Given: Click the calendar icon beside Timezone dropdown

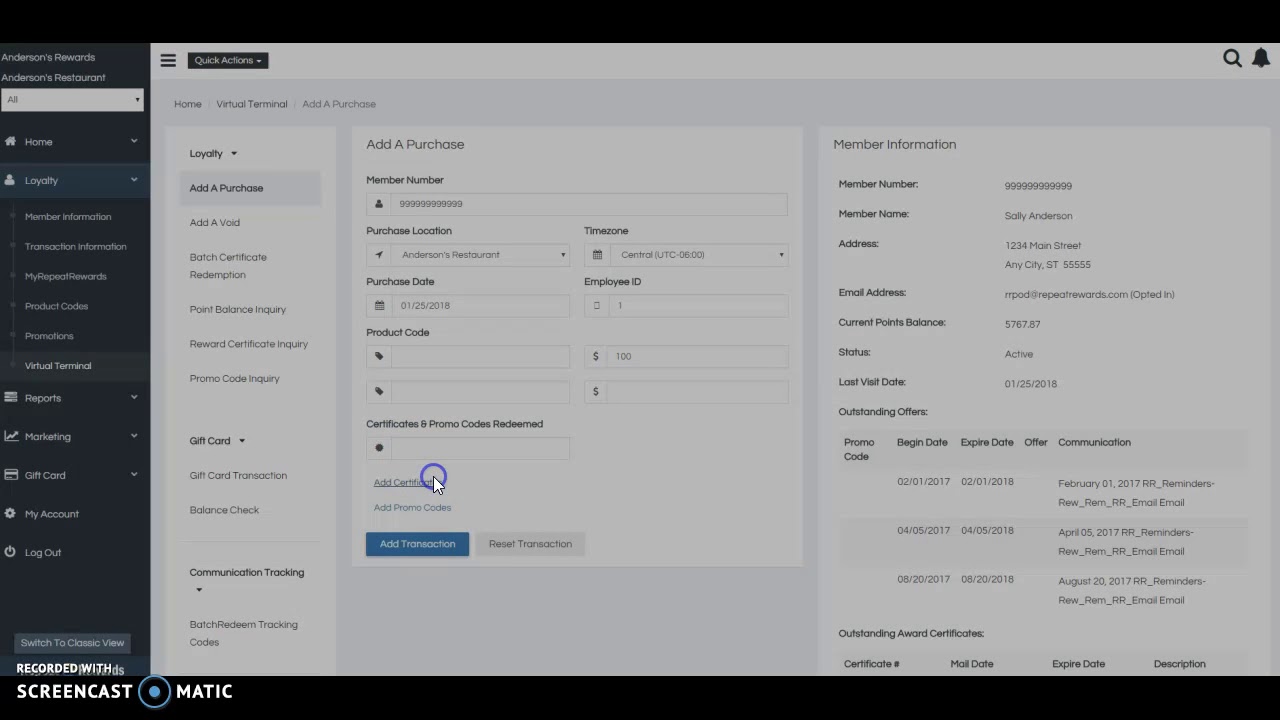Looking at the screenshot, I should click(597, 255).
